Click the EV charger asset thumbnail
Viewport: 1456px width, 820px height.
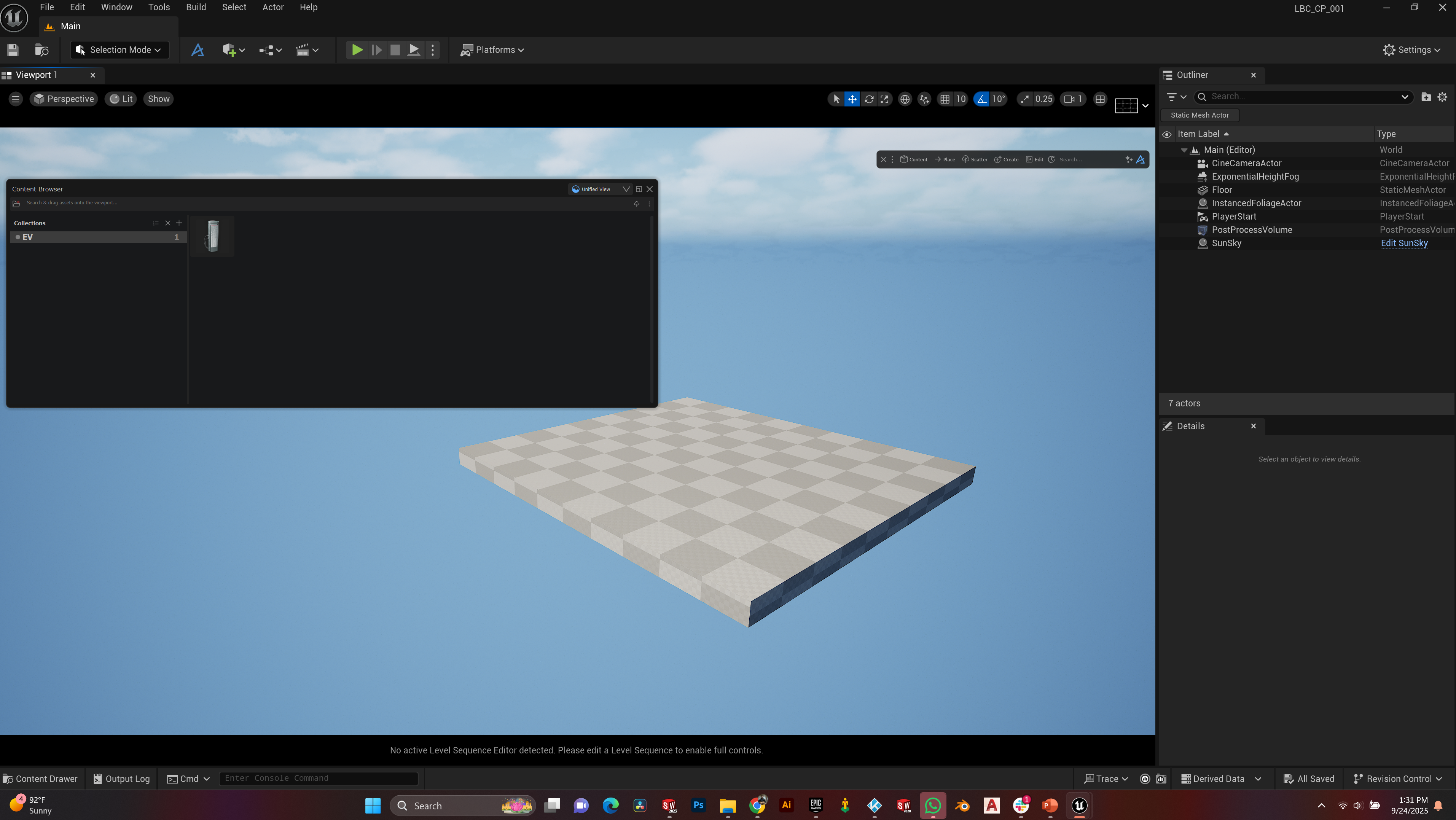click(x=212, y=236)
